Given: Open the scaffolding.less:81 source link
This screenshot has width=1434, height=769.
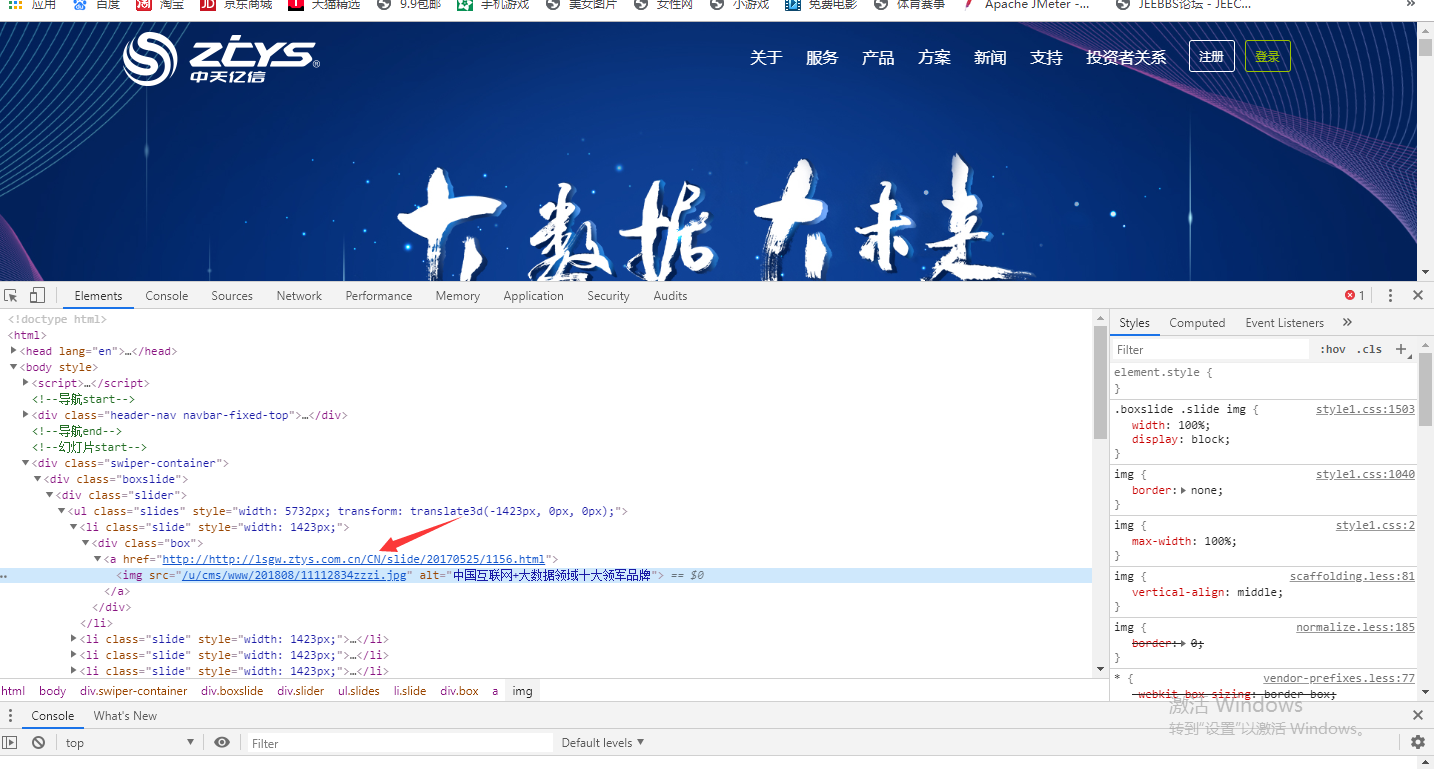Looking at the screenshot, I should click(1352, 576).
